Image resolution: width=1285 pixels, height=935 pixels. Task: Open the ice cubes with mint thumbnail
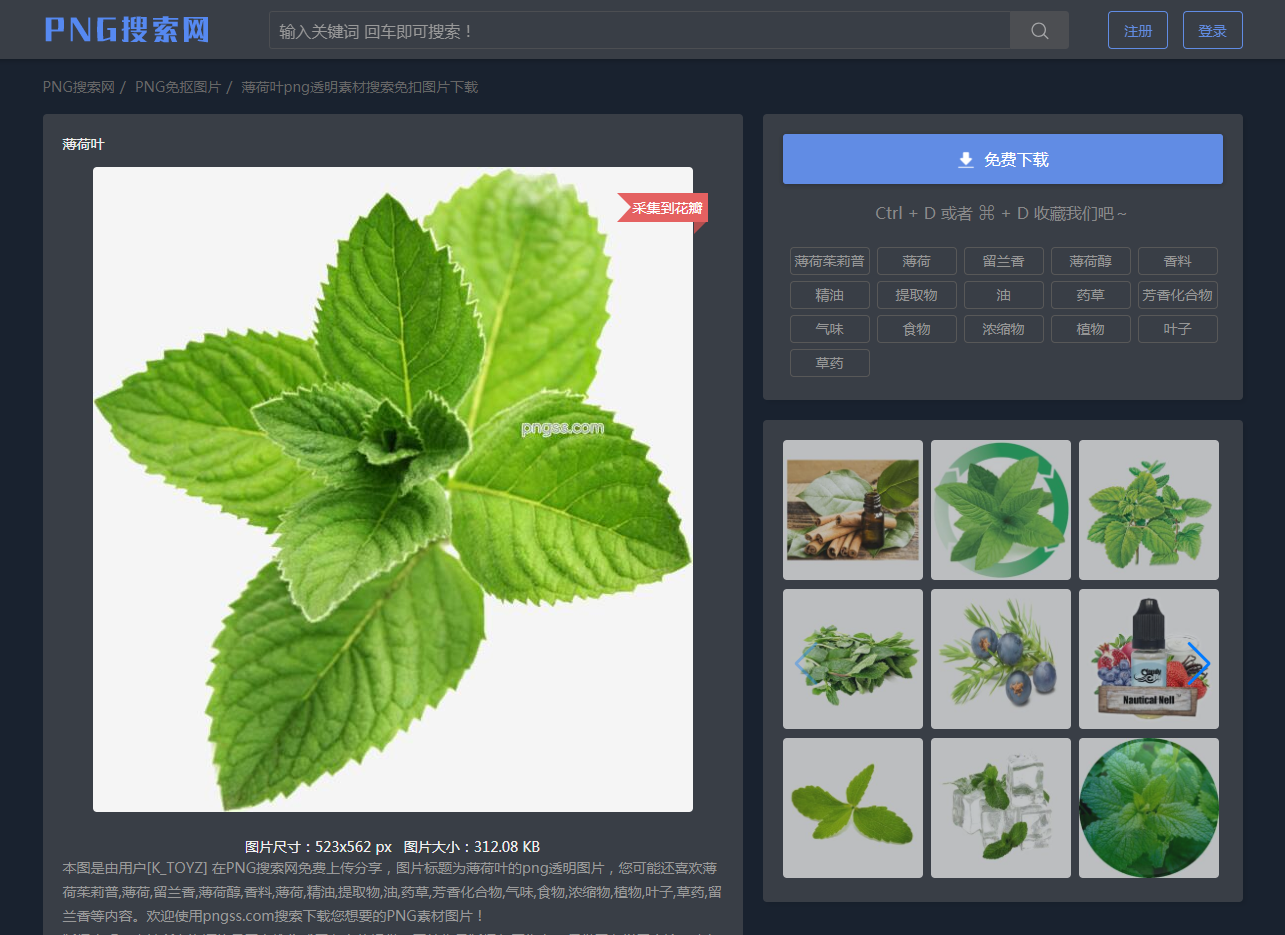(1001, 808)
